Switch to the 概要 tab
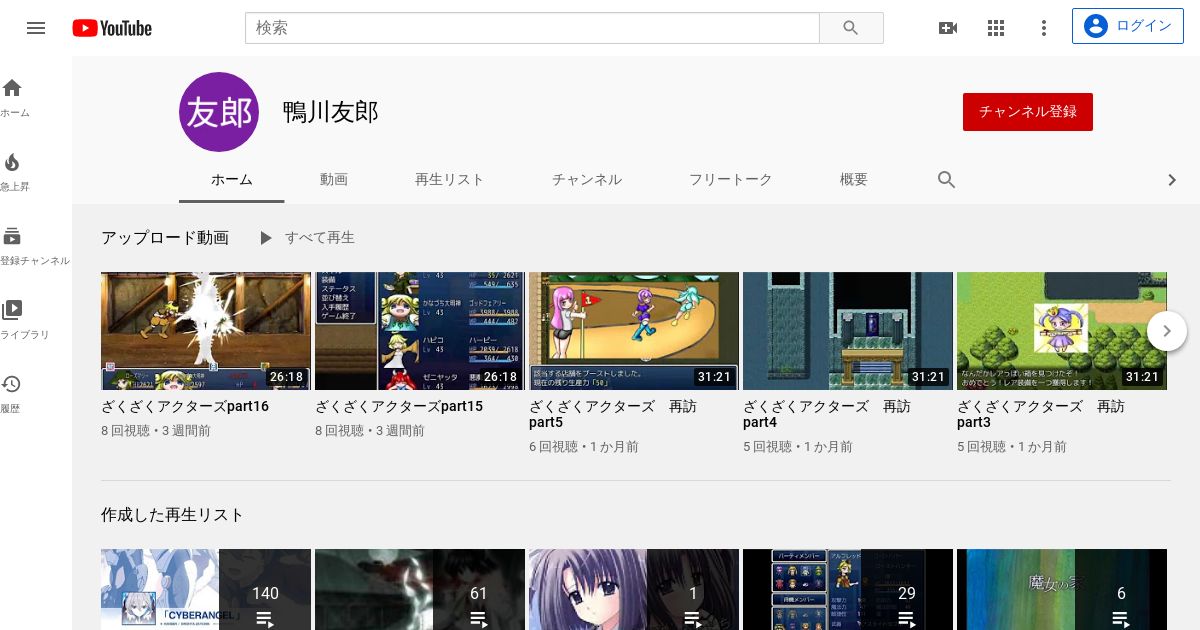 coord(854,180)
